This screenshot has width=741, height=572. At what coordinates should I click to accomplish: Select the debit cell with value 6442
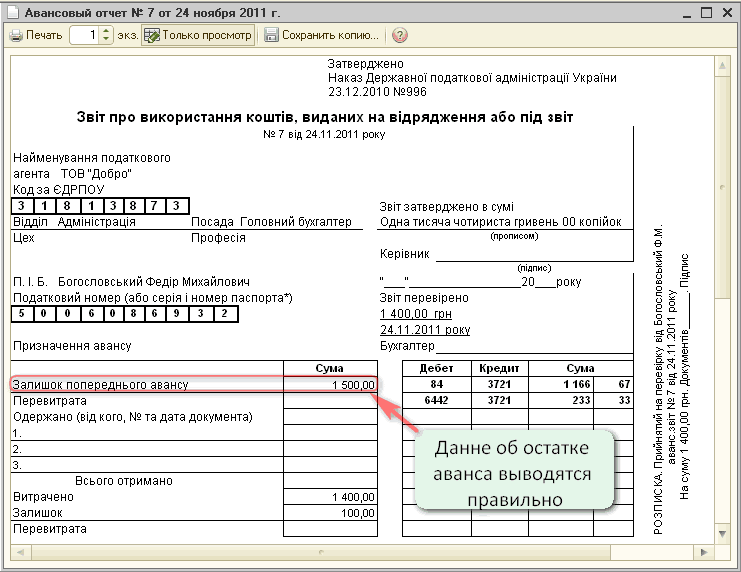coord(436,400)
